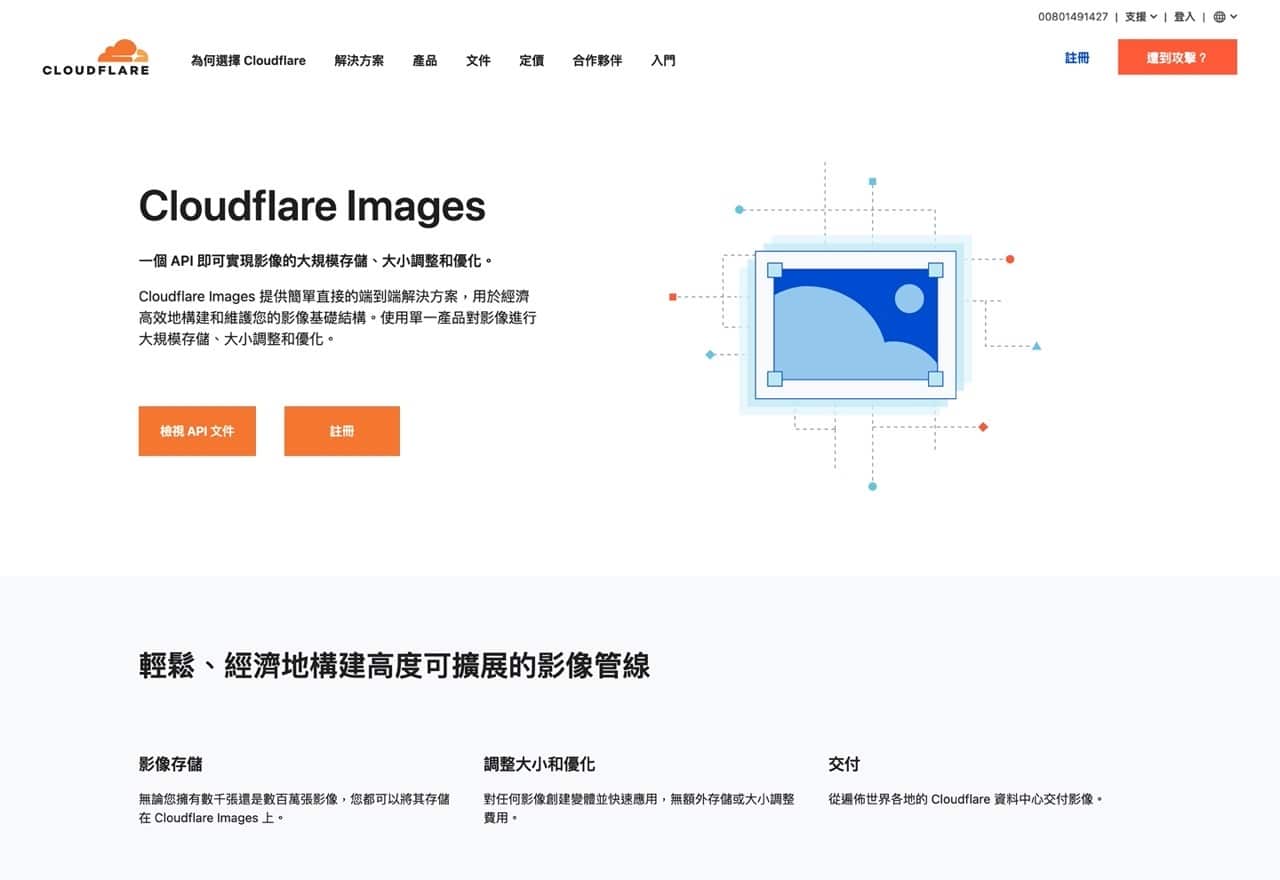The height and width of the screenshot is (880, 1280).
Task: Click the Cloudflare Images illustration
Action: point(856,327)
